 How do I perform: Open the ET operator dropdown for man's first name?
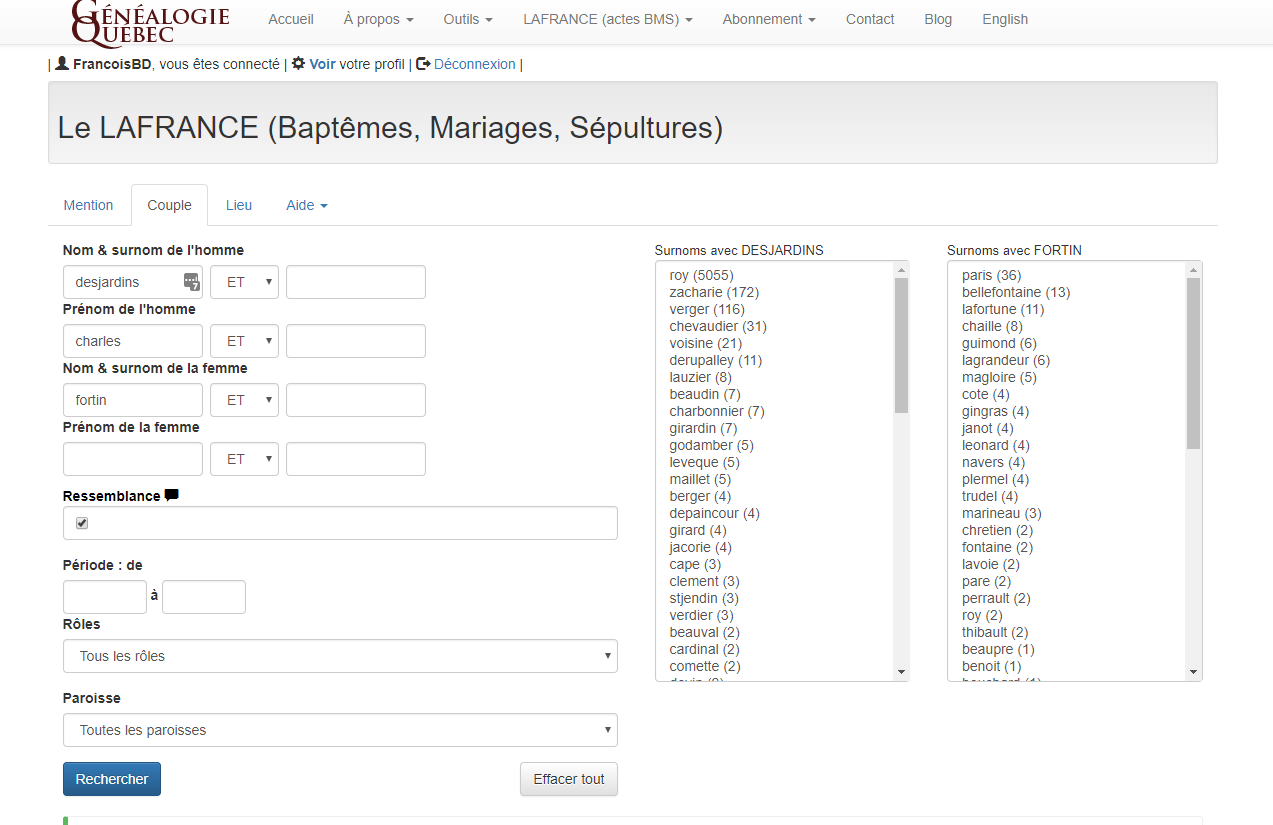[x=244, y=341]
